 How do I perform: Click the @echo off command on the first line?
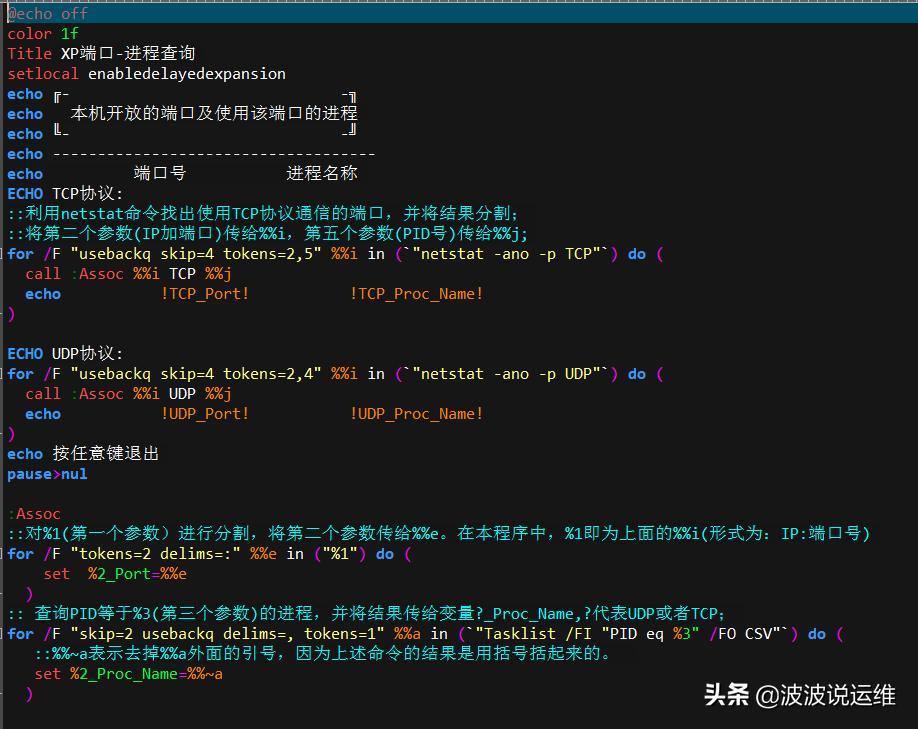point(45,13)
